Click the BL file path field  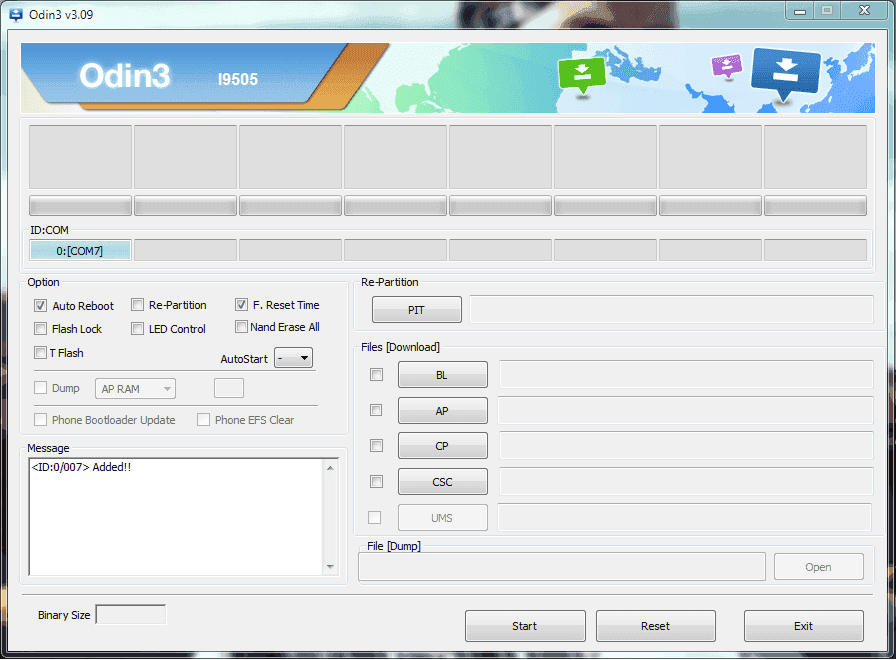pos(686,374)
